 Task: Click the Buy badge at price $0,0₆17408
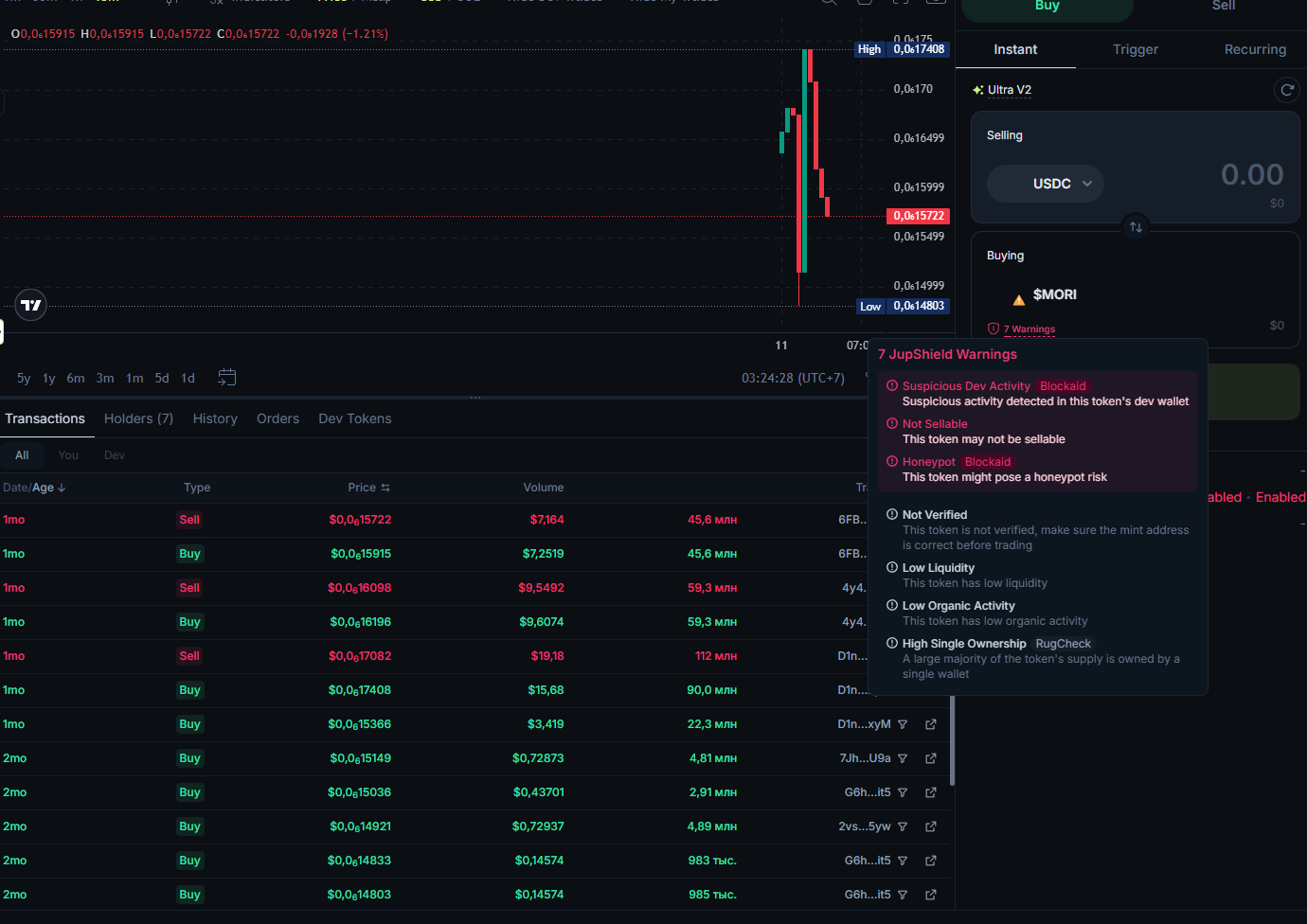189,690
